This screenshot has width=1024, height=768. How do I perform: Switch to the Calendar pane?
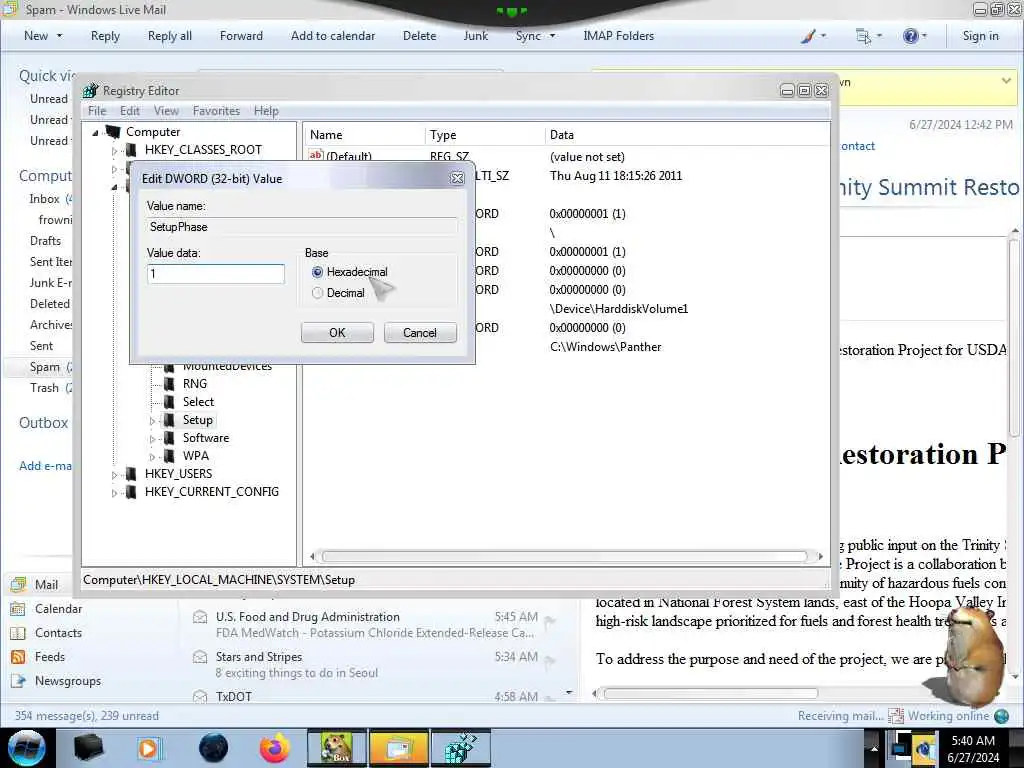pyautogui.click(x=58, y=609)
